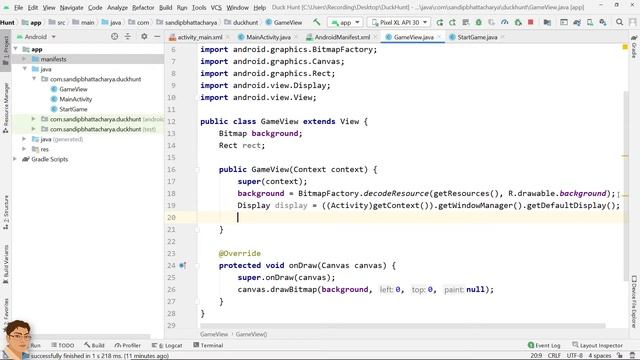The image size is (640, 360).
Task: Click the Rerun app icon in toolbar
Action: click(440, 22)
